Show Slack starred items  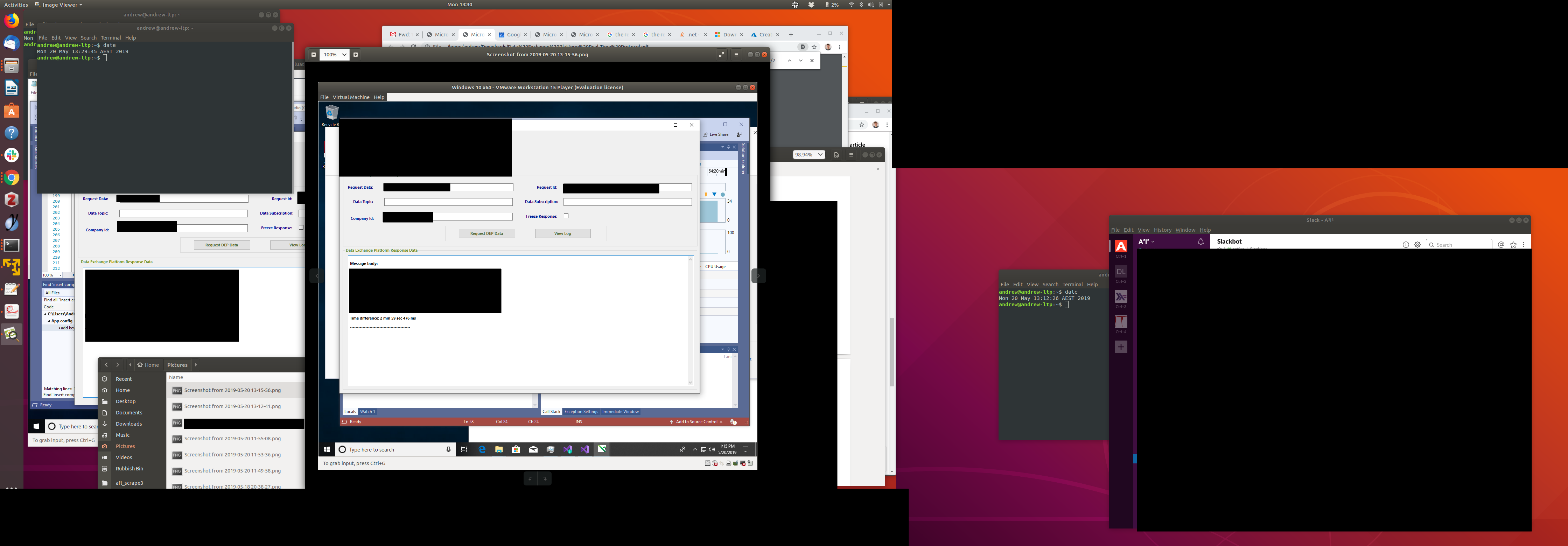(x=1513, y=245)
